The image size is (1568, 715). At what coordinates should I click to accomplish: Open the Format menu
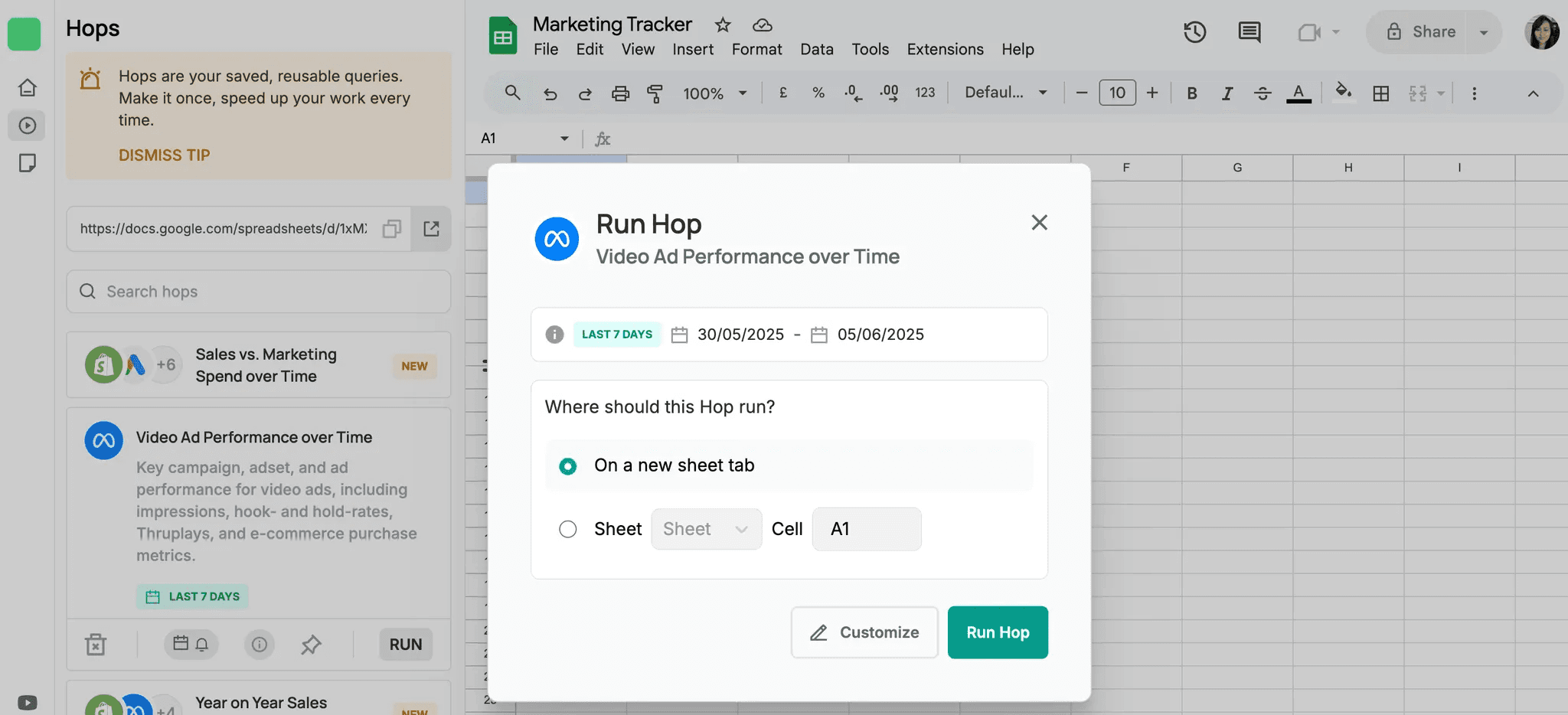click(756, 50)
